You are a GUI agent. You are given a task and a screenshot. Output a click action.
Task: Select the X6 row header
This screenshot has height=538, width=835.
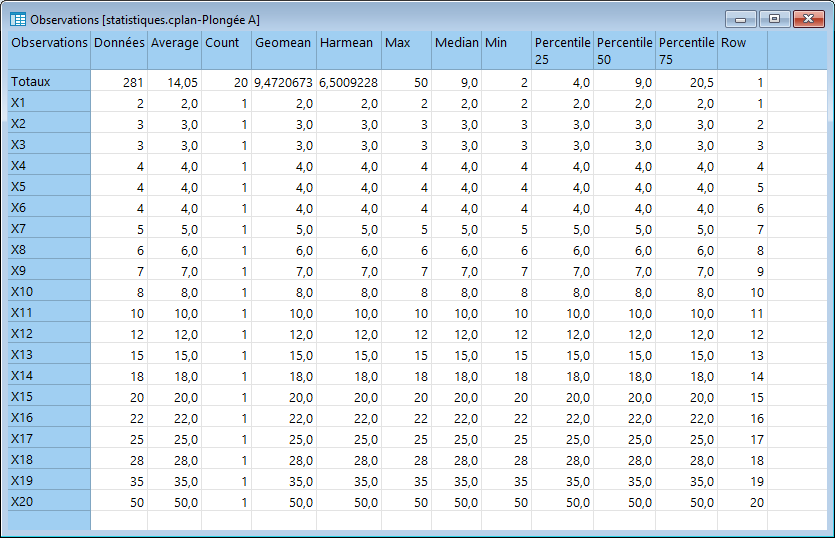(x=49, y=207)
